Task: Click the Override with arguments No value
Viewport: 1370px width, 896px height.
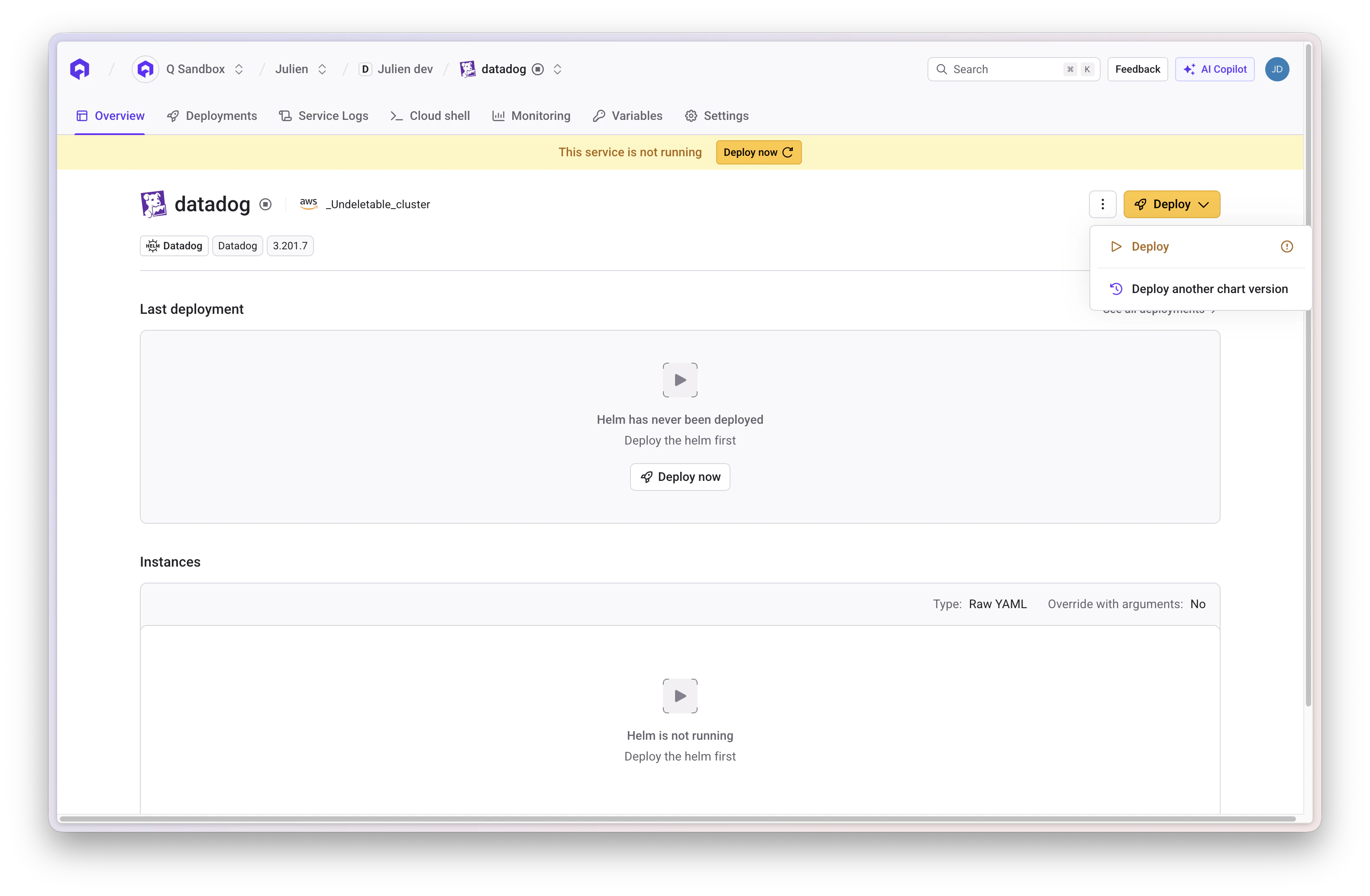Action: tap(1197, 604)
